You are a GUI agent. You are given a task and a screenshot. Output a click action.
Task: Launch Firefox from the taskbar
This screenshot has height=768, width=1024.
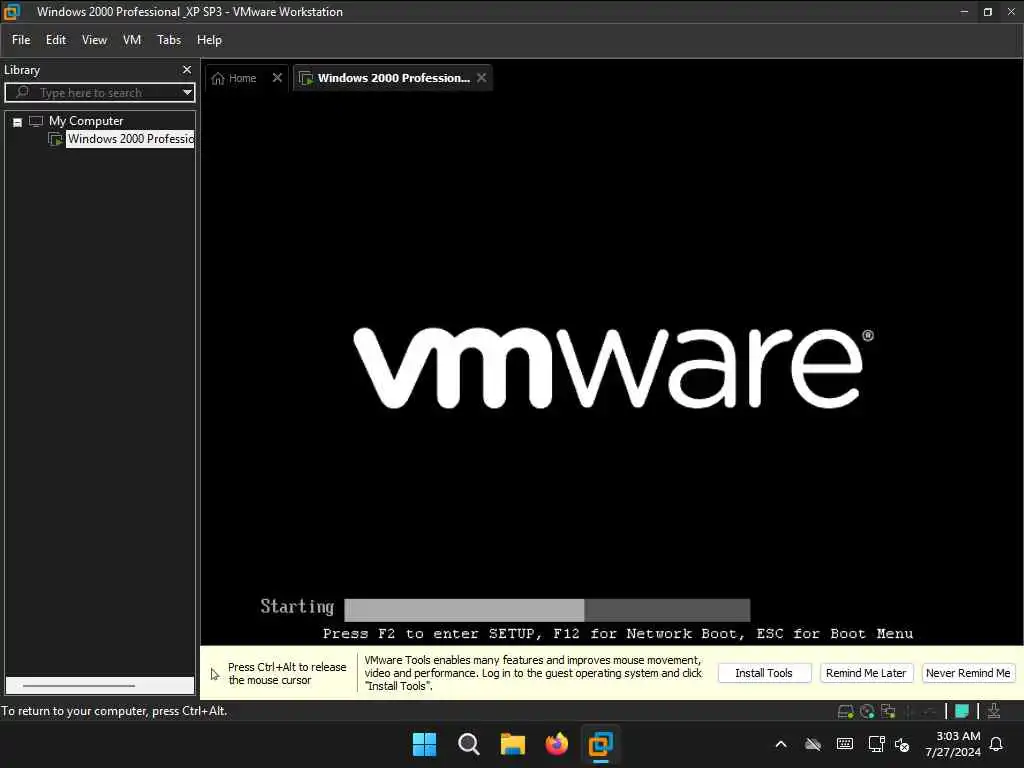click(x=556, y=744)
